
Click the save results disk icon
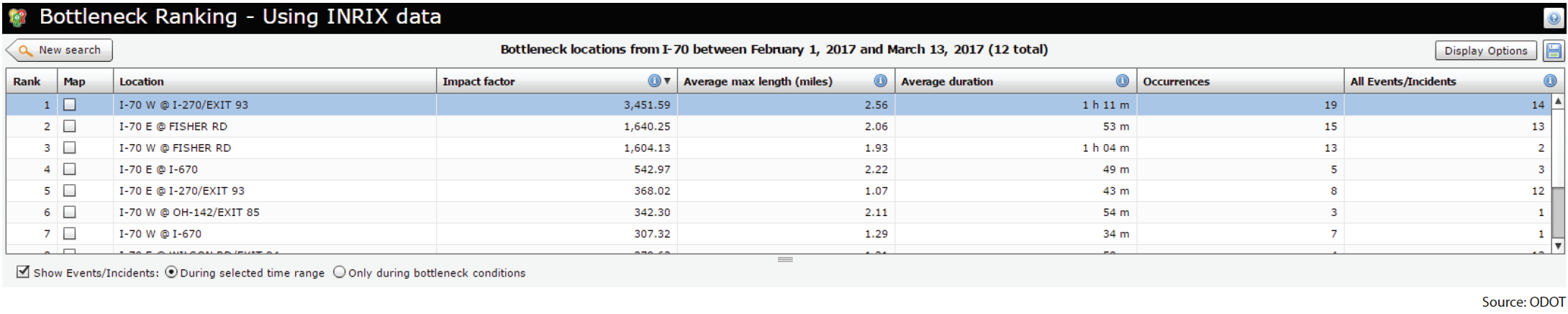[1554, 51]
